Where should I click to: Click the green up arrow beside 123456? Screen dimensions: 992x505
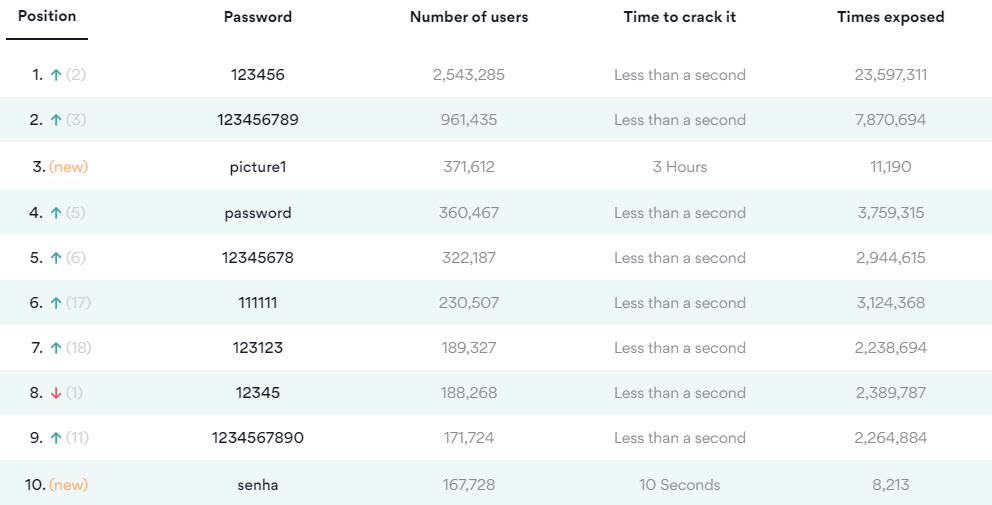[56, 75]
